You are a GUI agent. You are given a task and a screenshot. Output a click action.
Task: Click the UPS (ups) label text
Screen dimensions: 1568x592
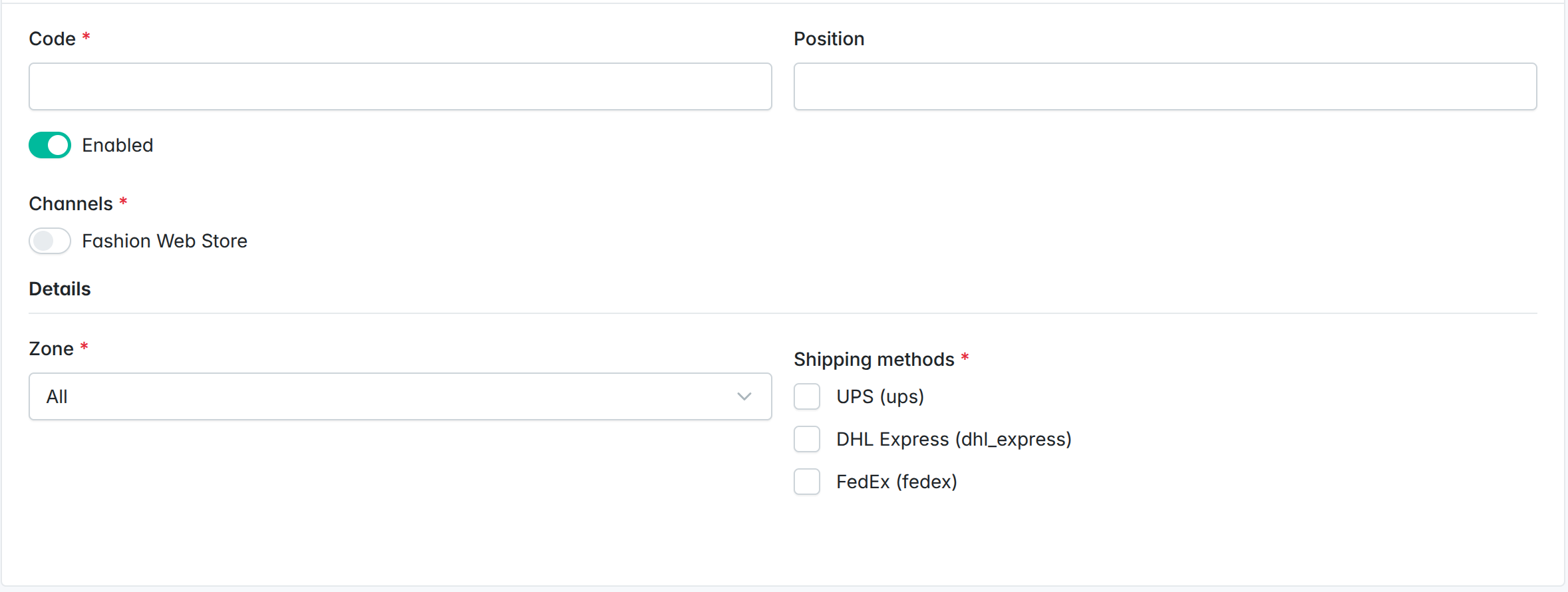tap(880, 396)
